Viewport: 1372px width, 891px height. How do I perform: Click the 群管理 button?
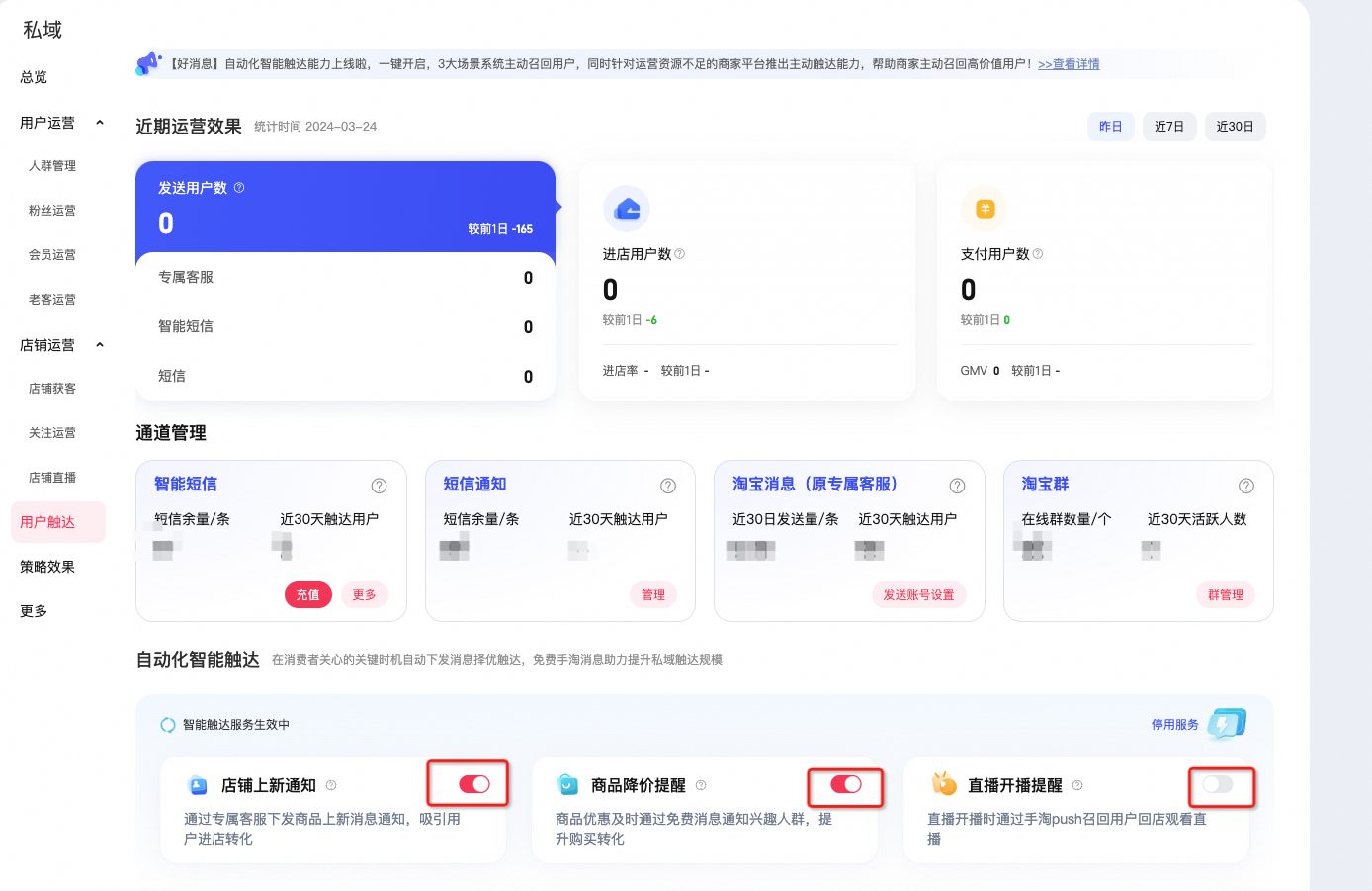pos(1226,595)
